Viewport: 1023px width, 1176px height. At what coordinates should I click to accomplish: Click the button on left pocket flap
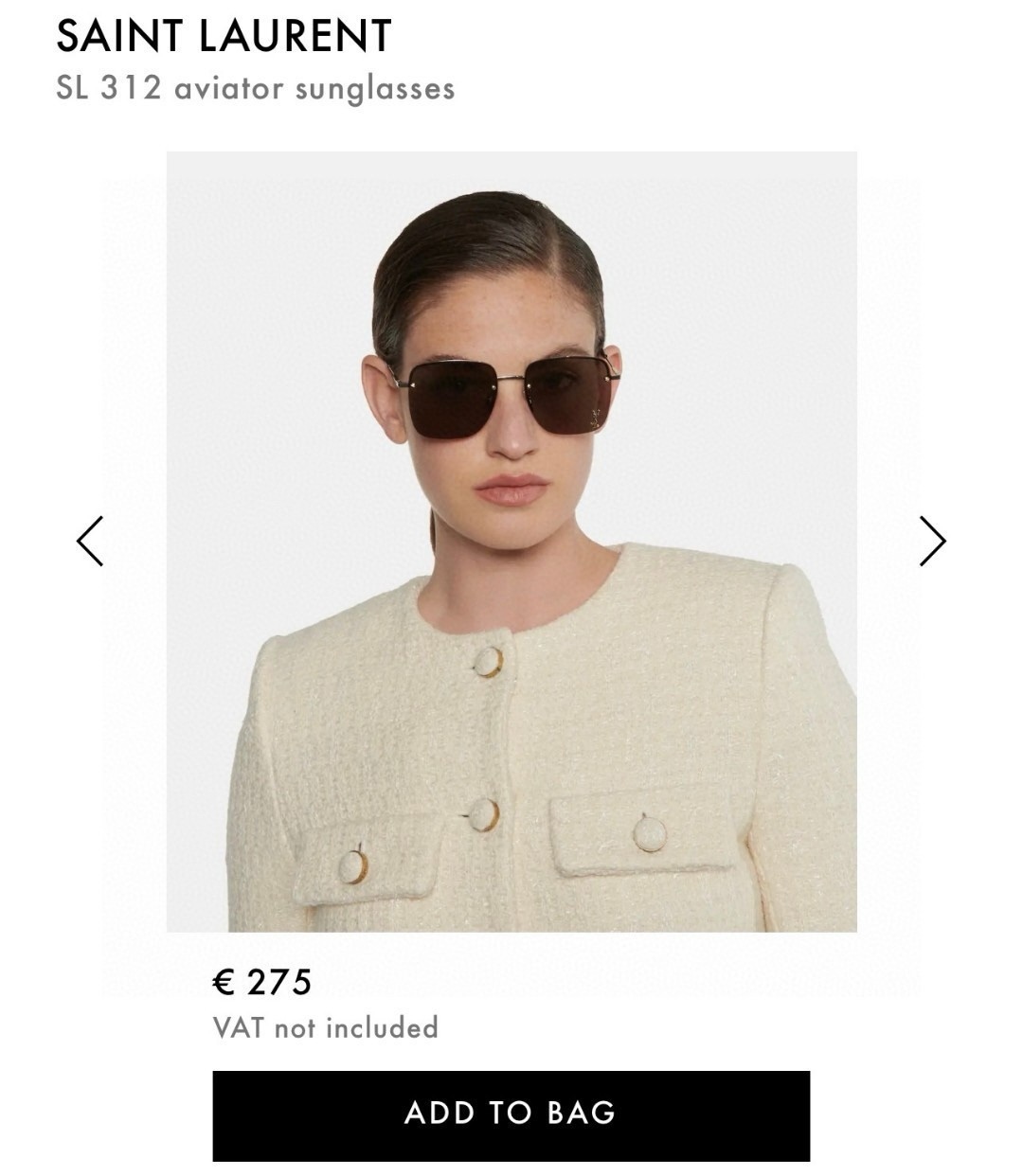point(352,865)
